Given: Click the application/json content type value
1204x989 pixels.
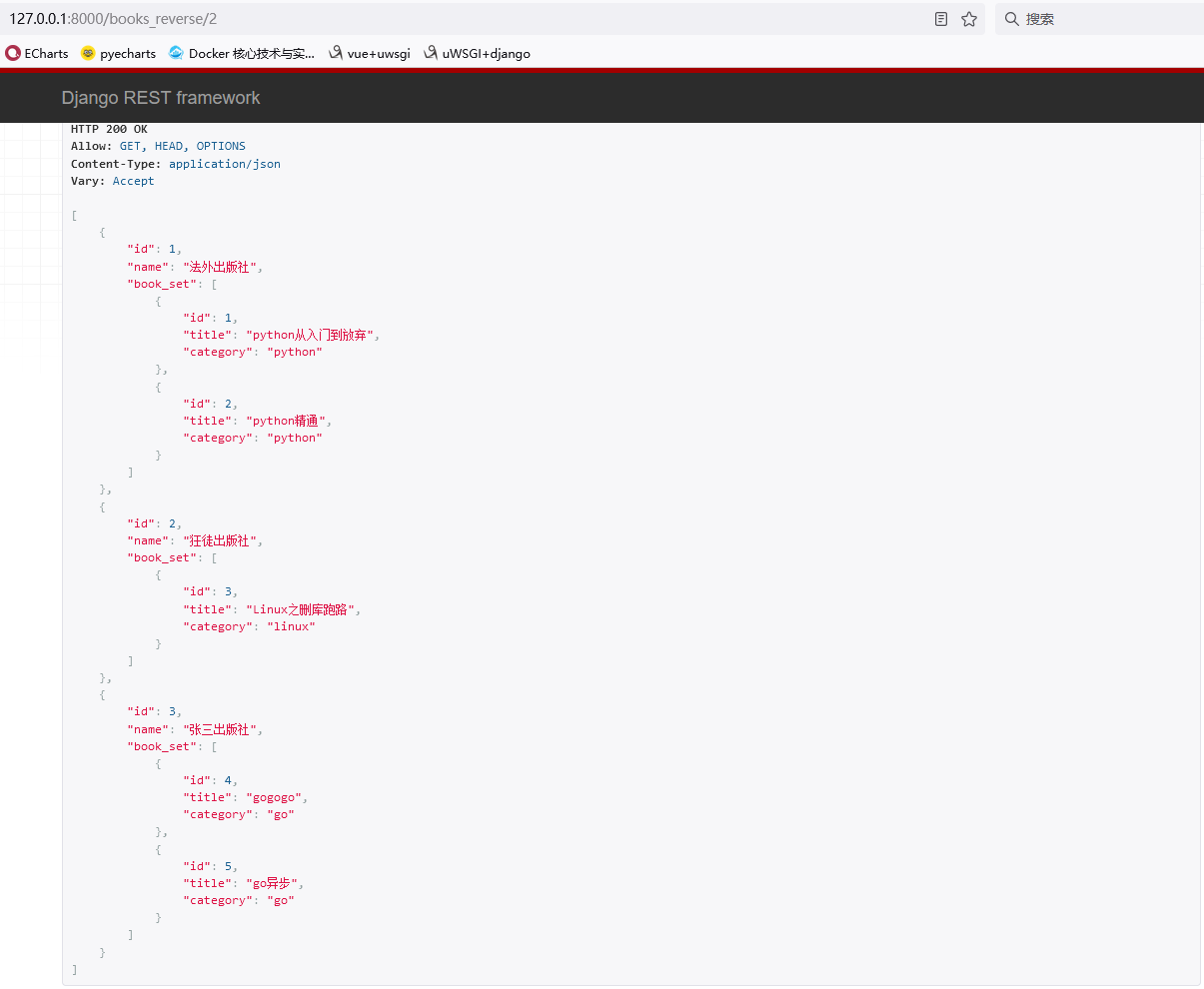Looking at the screenshot, I should point(225,164).
